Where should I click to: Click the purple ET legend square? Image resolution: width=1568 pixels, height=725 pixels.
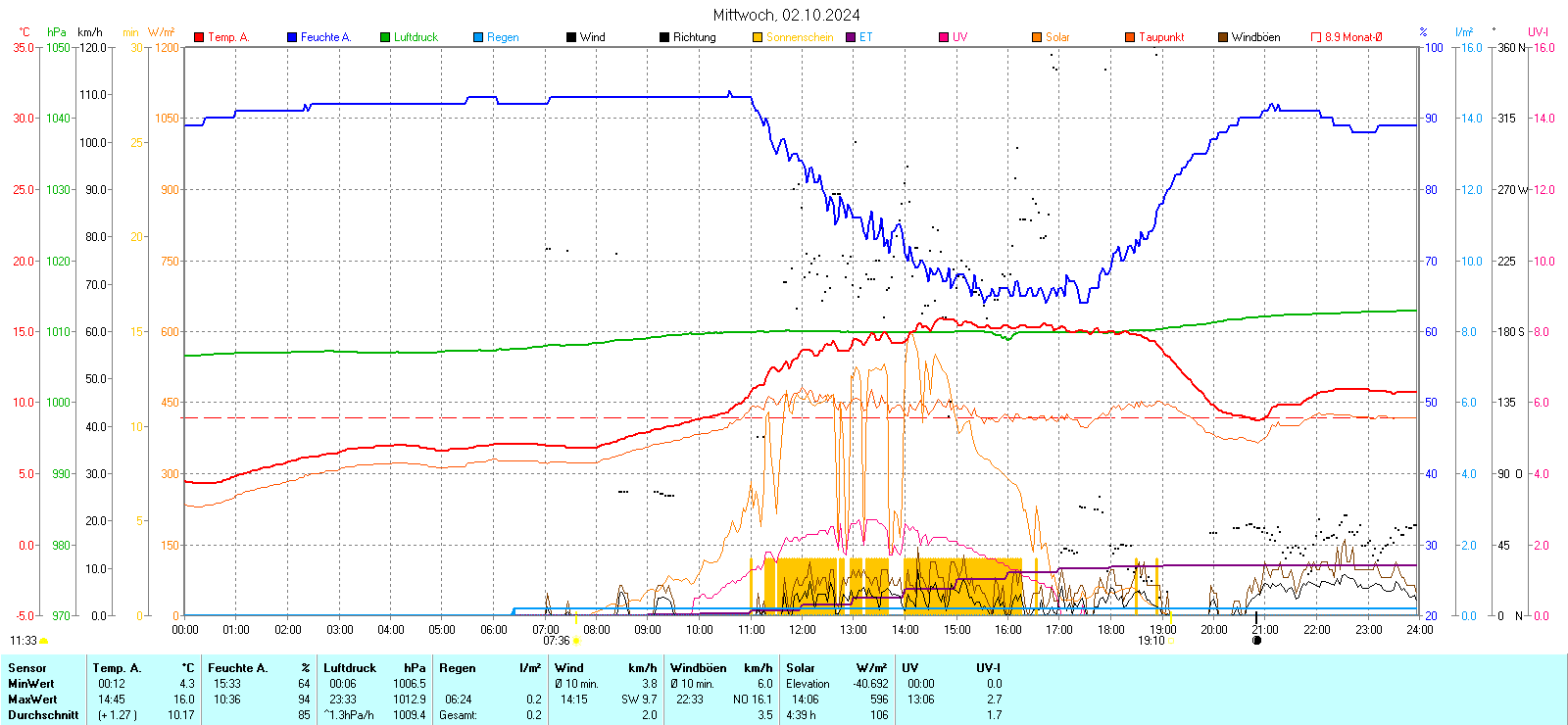click(x=851, y=37)
